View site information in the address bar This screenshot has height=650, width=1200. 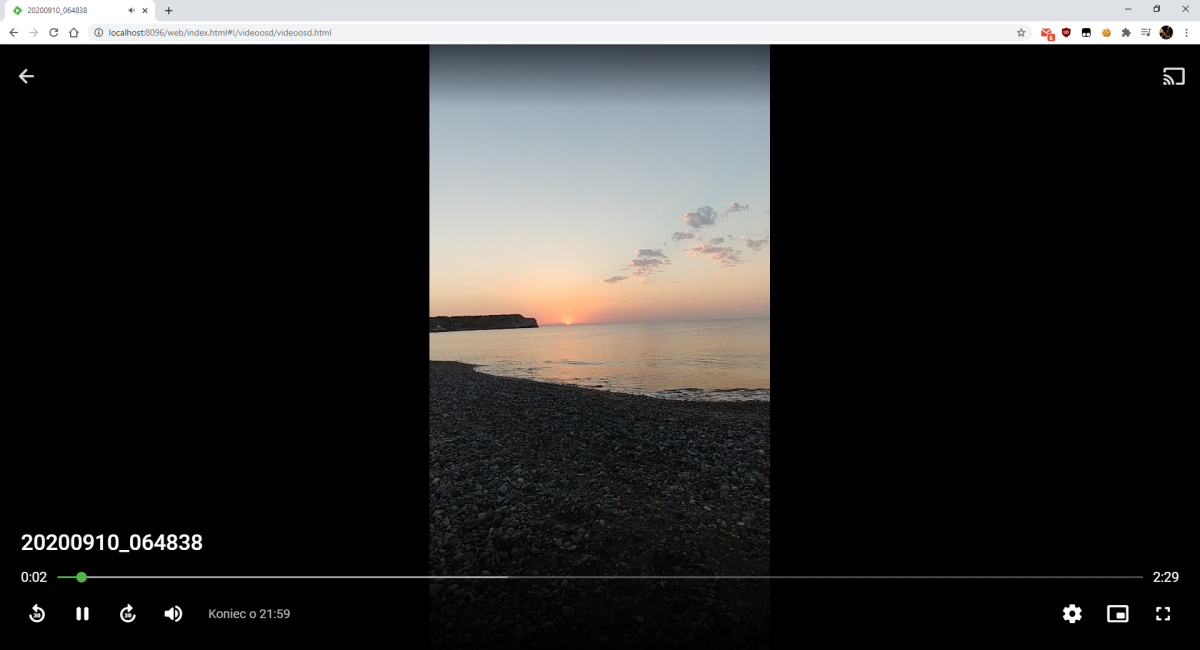tap(99, 32)
